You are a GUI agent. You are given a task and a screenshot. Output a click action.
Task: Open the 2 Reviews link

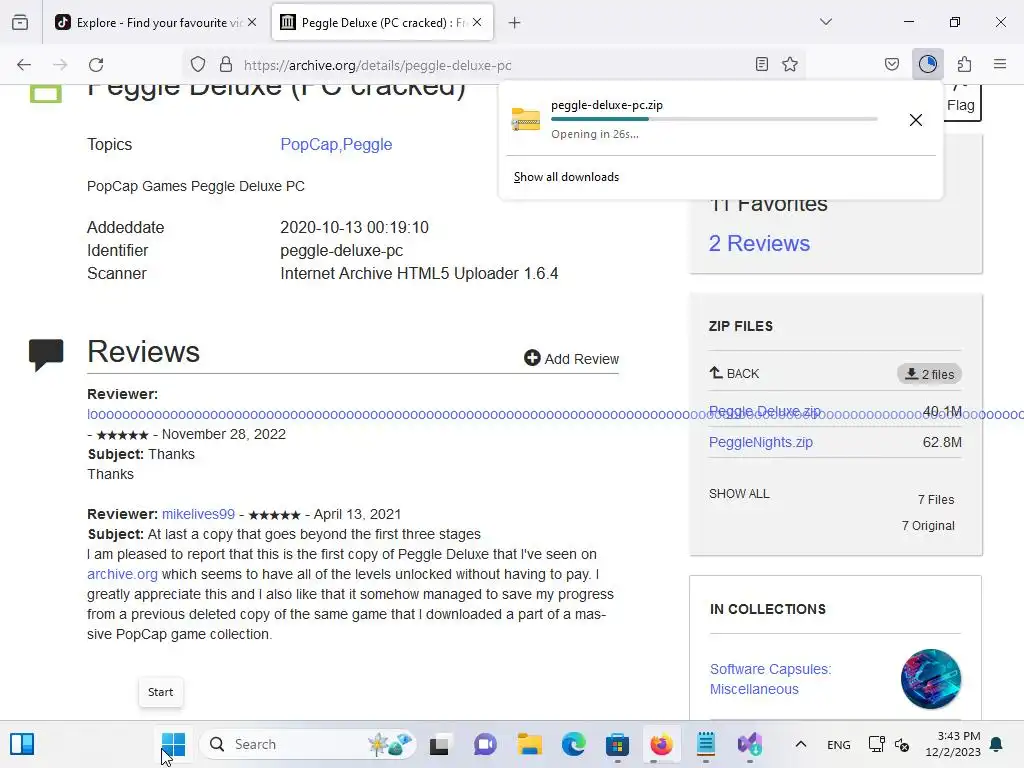(x=760, y=243)
